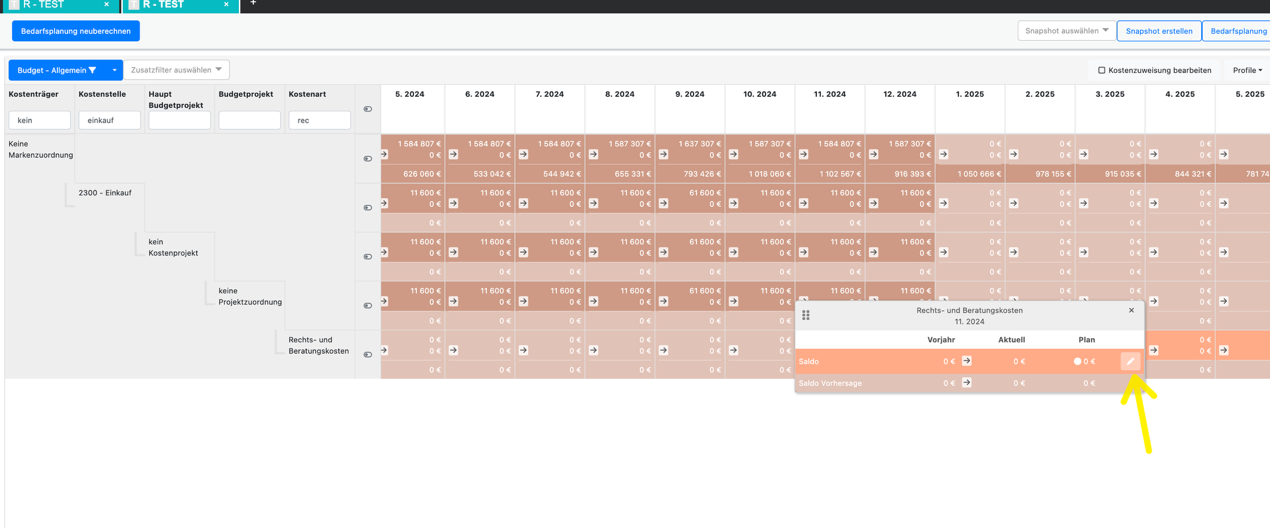Close the Rechts- und Beratungskosten popup

1131,310
